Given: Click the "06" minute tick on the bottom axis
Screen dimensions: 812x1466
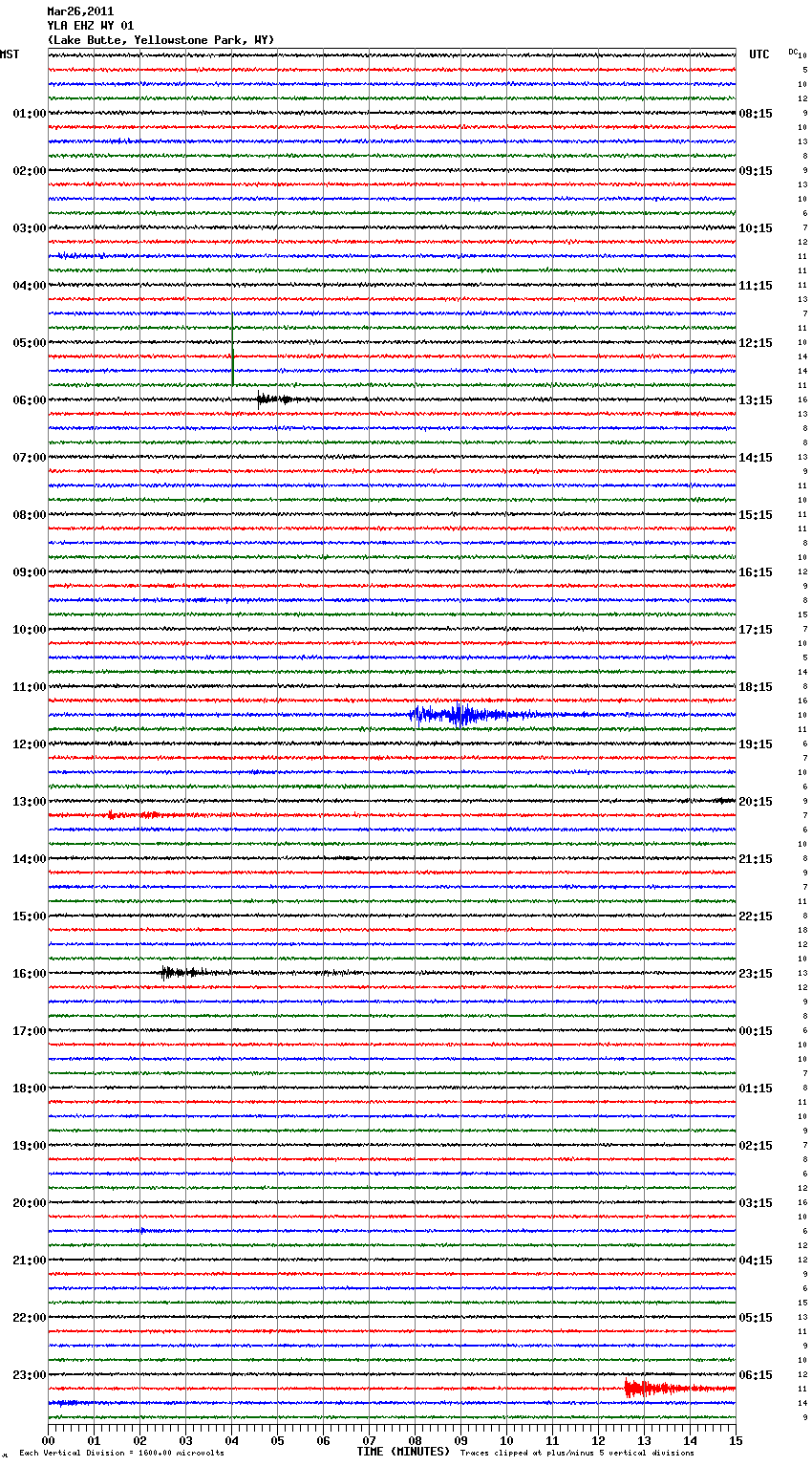Looking at the screenshot, I should coord(323,1440).
